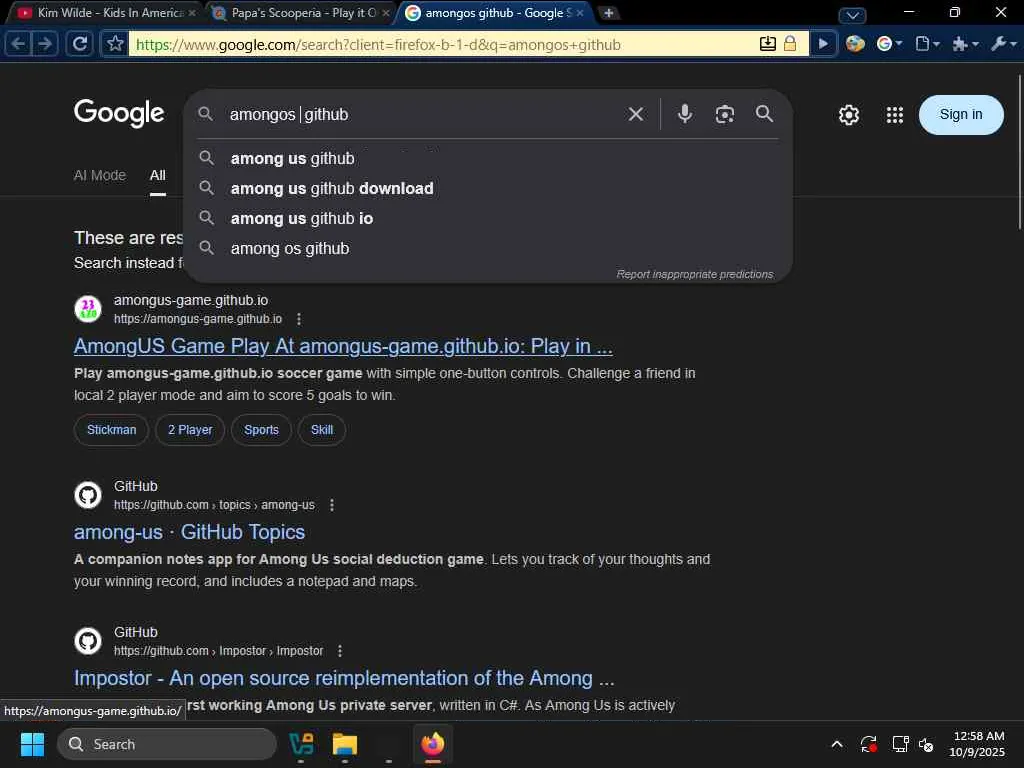Screen dimensions: 1024x768
Task: Select the 'among us github download' suggestion
Action: [488, 188]
